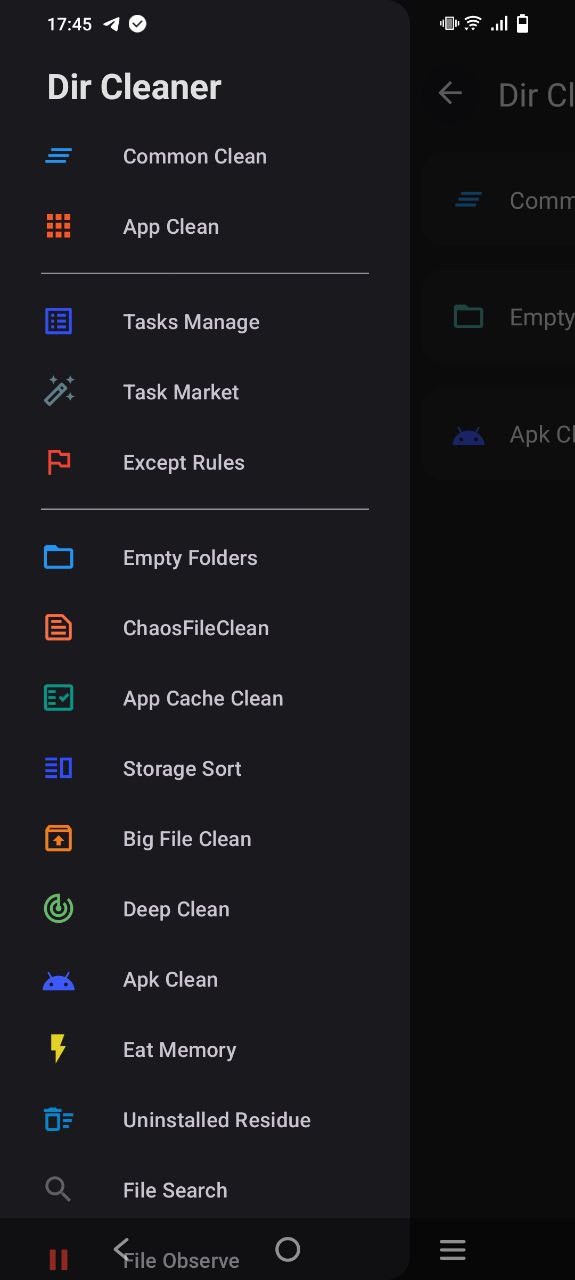Tap the back arrow beside Dir Cleaner title
575x1280 pixels.
coord(450,93)
